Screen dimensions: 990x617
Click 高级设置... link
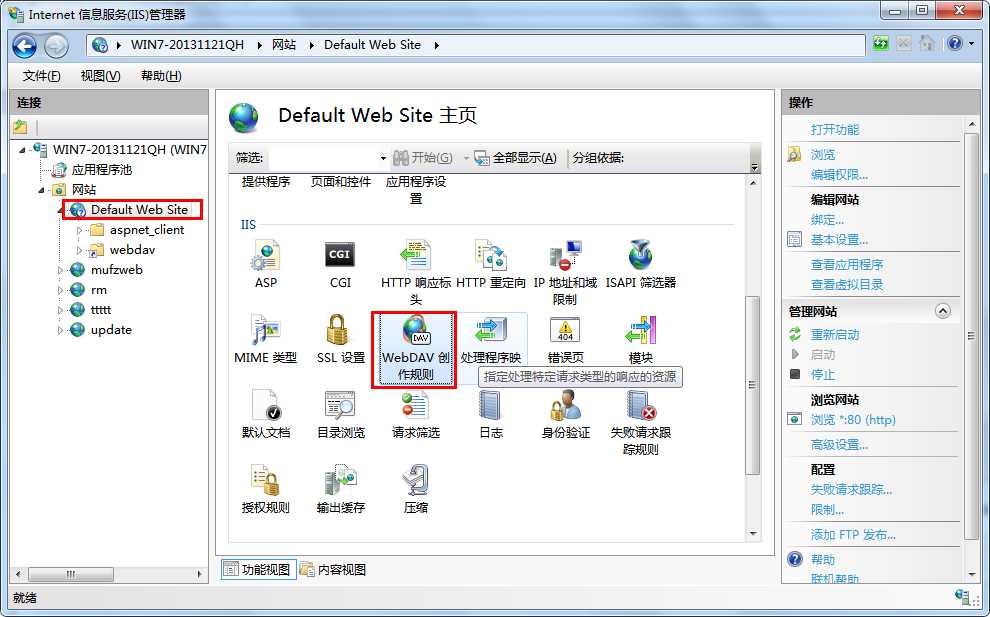(839, 445)
